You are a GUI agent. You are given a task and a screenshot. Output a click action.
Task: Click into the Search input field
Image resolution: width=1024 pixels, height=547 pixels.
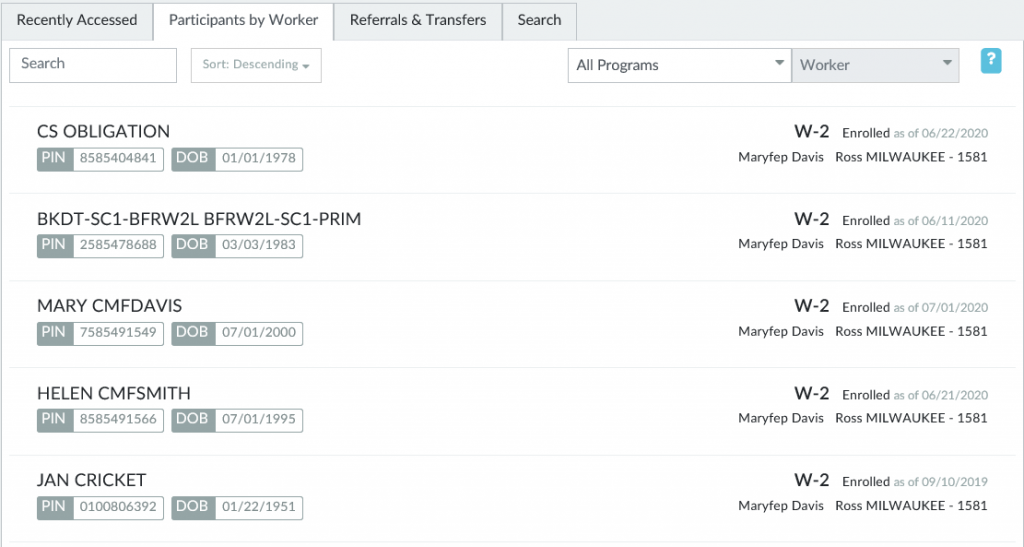click(x=93, y=64)
